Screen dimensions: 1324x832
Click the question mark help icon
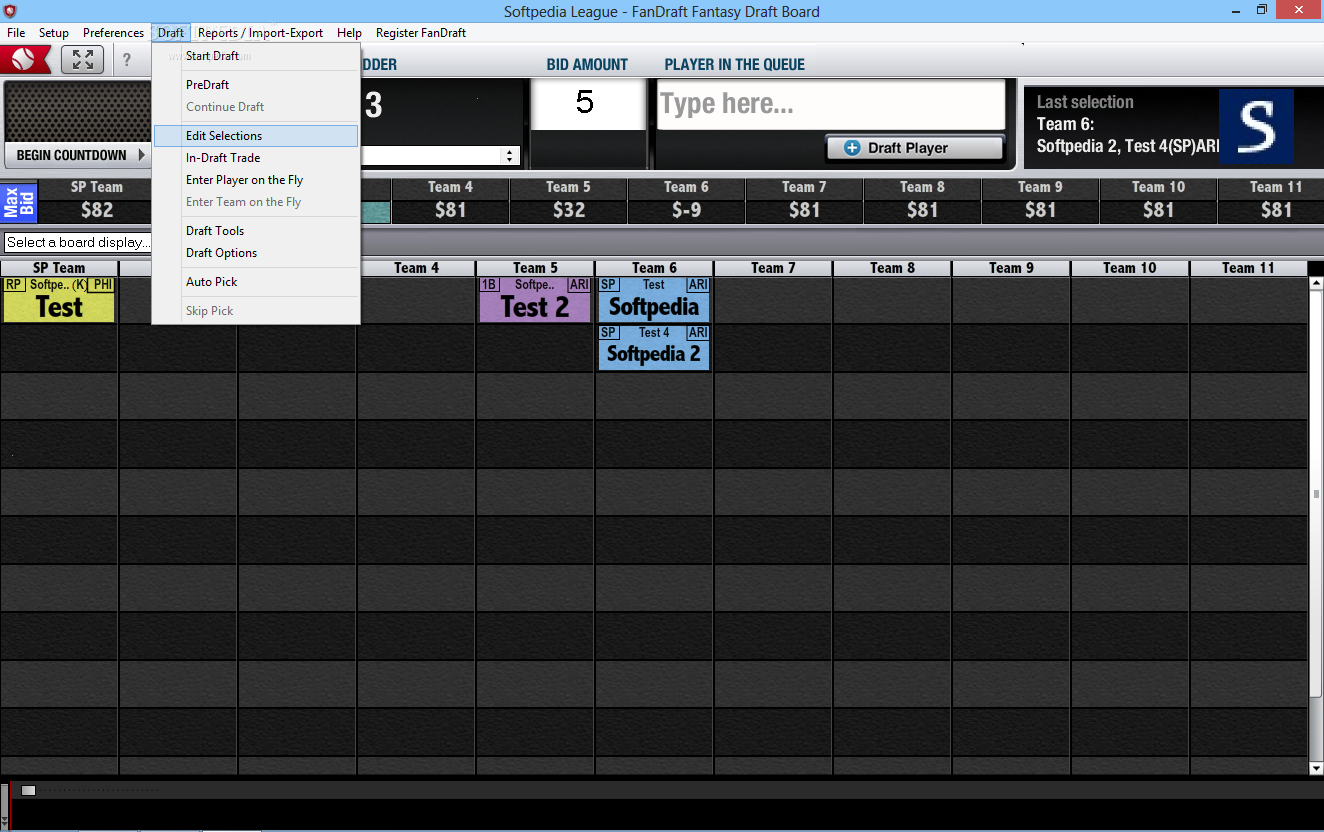(x=127, y=60)
